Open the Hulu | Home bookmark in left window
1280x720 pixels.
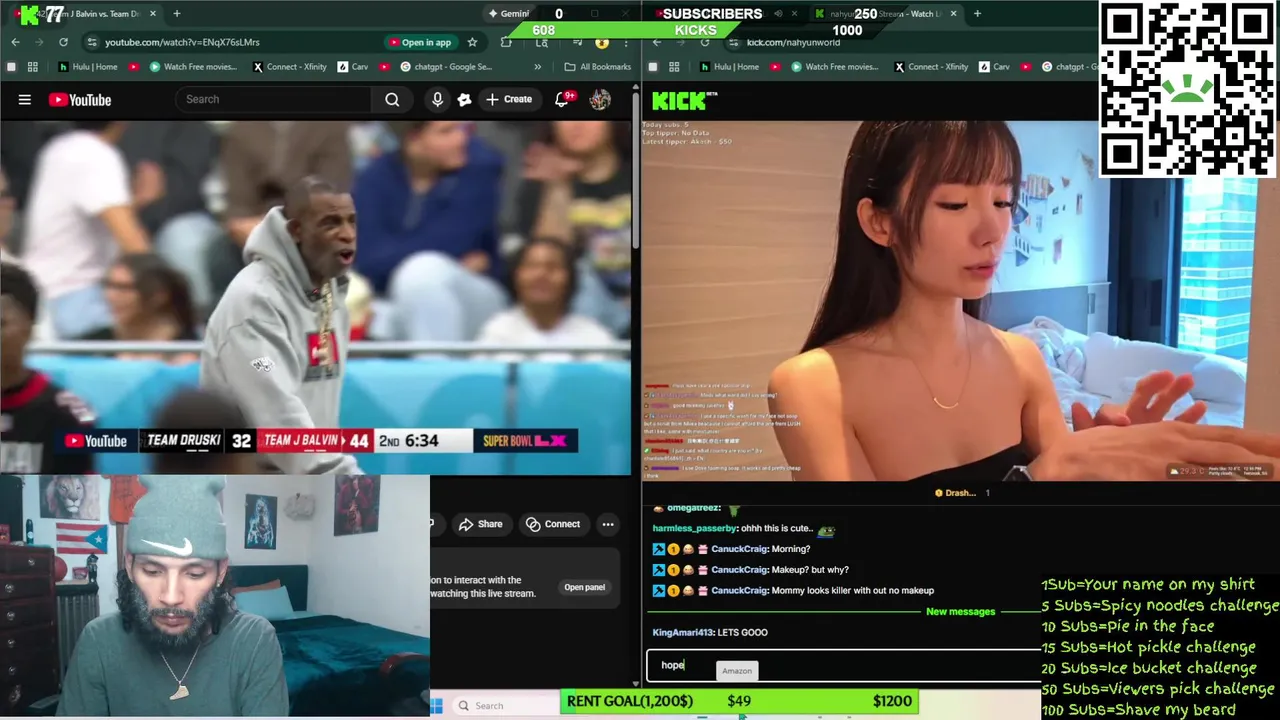pyautogui.click(x=88, y=67)
